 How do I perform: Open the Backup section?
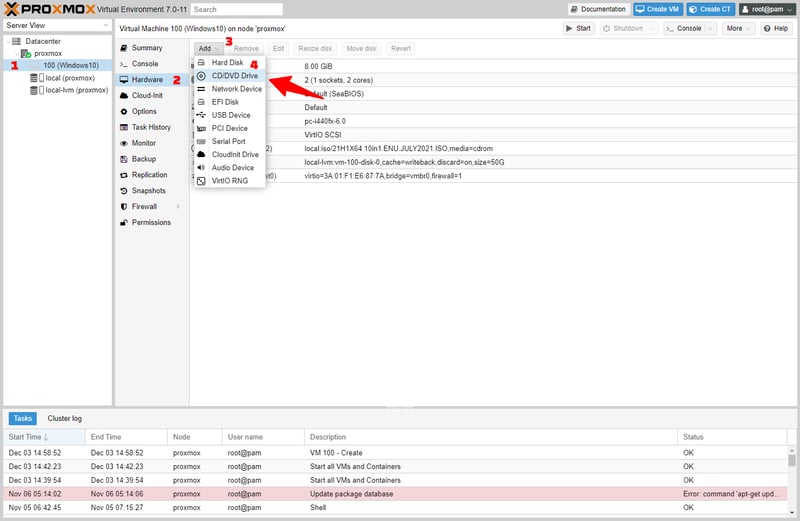(143, 159)
